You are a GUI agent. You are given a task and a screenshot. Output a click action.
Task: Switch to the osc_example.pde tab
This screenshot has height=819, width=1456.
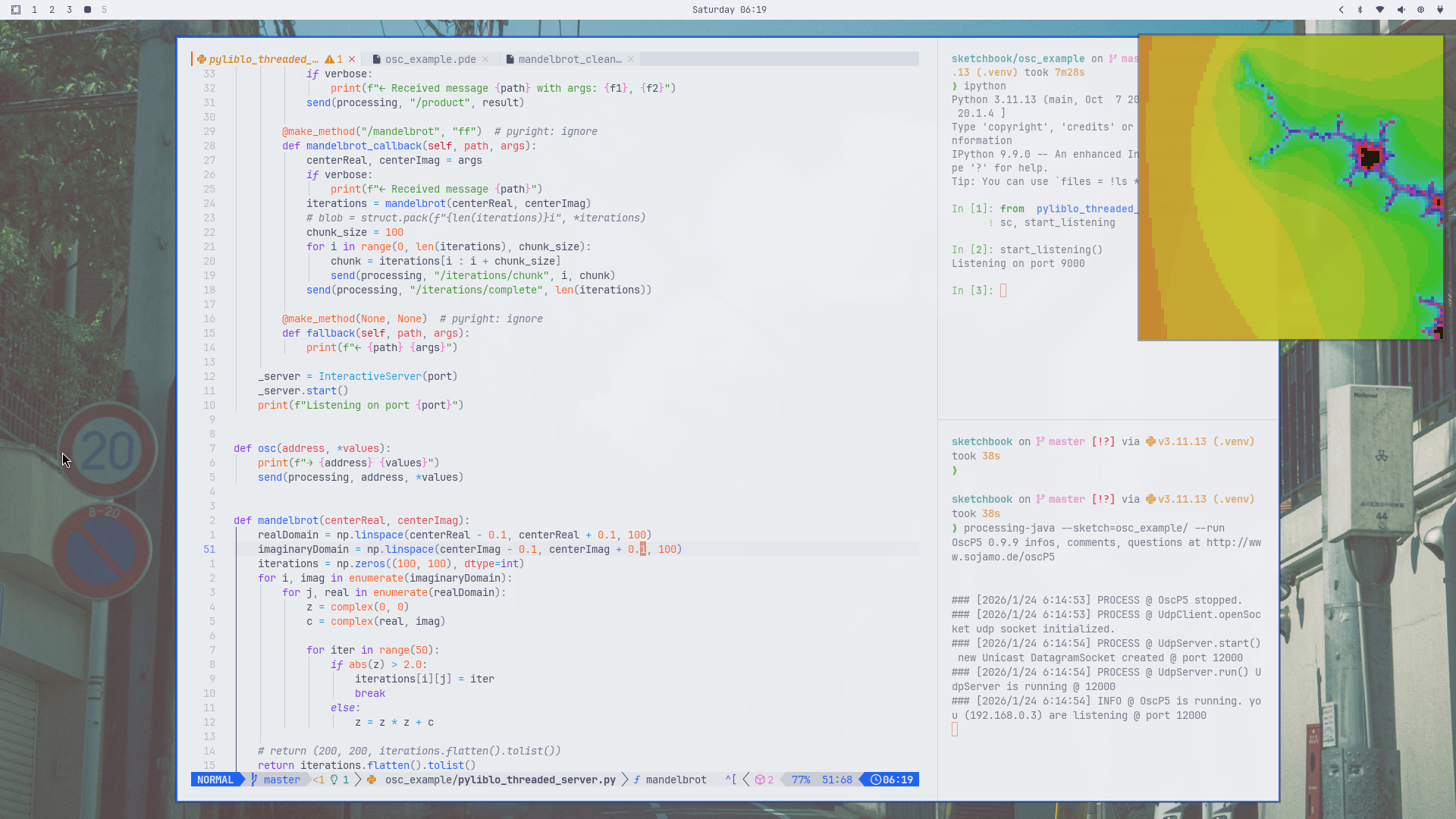pos(429,59)
